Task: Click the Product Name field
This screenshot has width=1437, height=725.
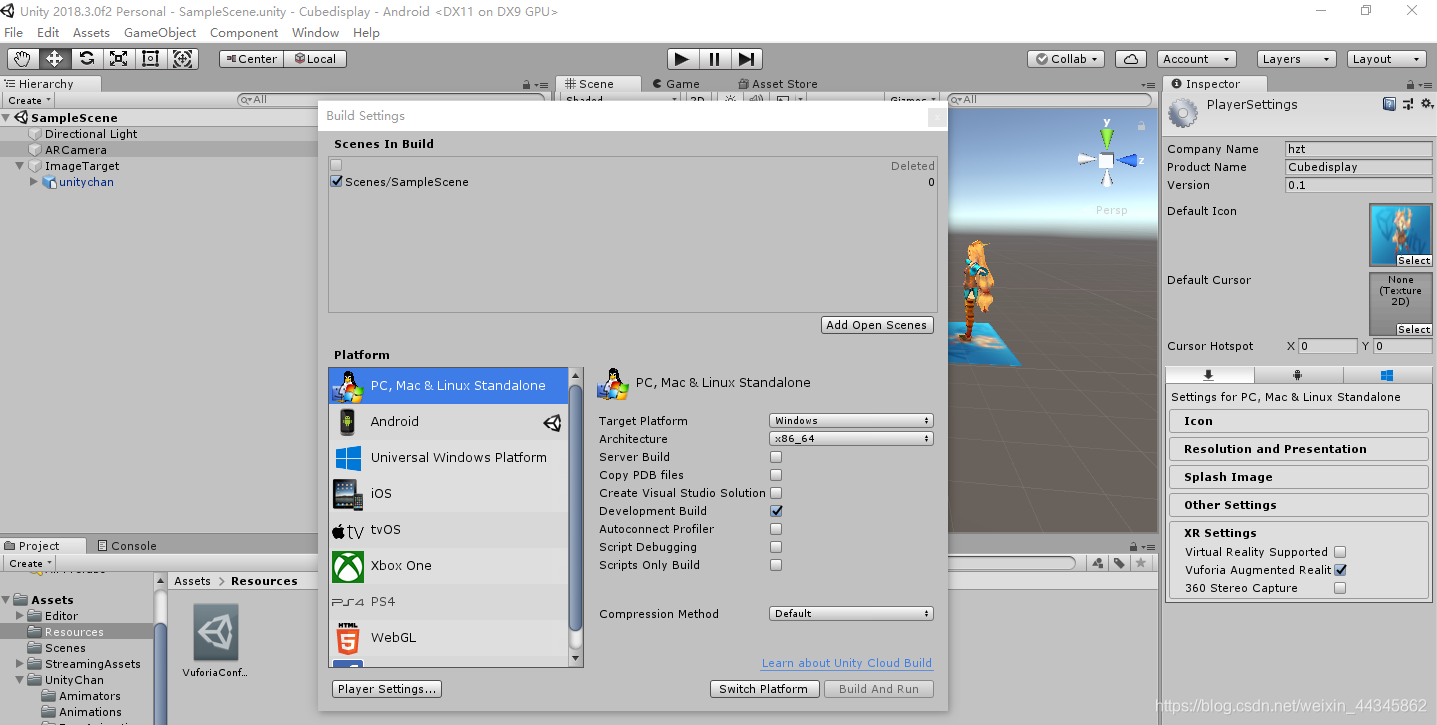Action: point(1358,167)
